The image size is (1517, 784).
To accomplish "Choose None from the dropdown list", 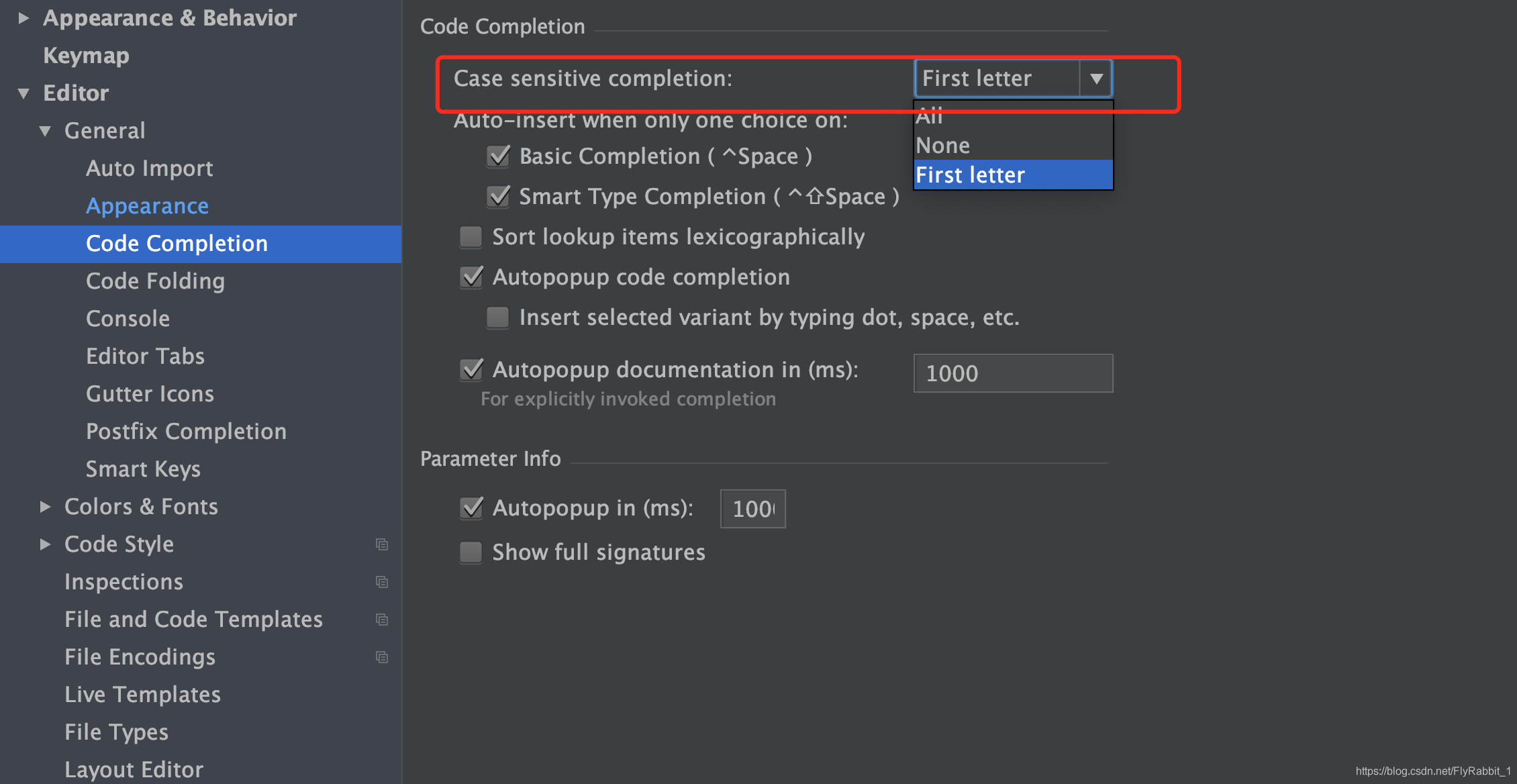I will (x=943, y=146).
